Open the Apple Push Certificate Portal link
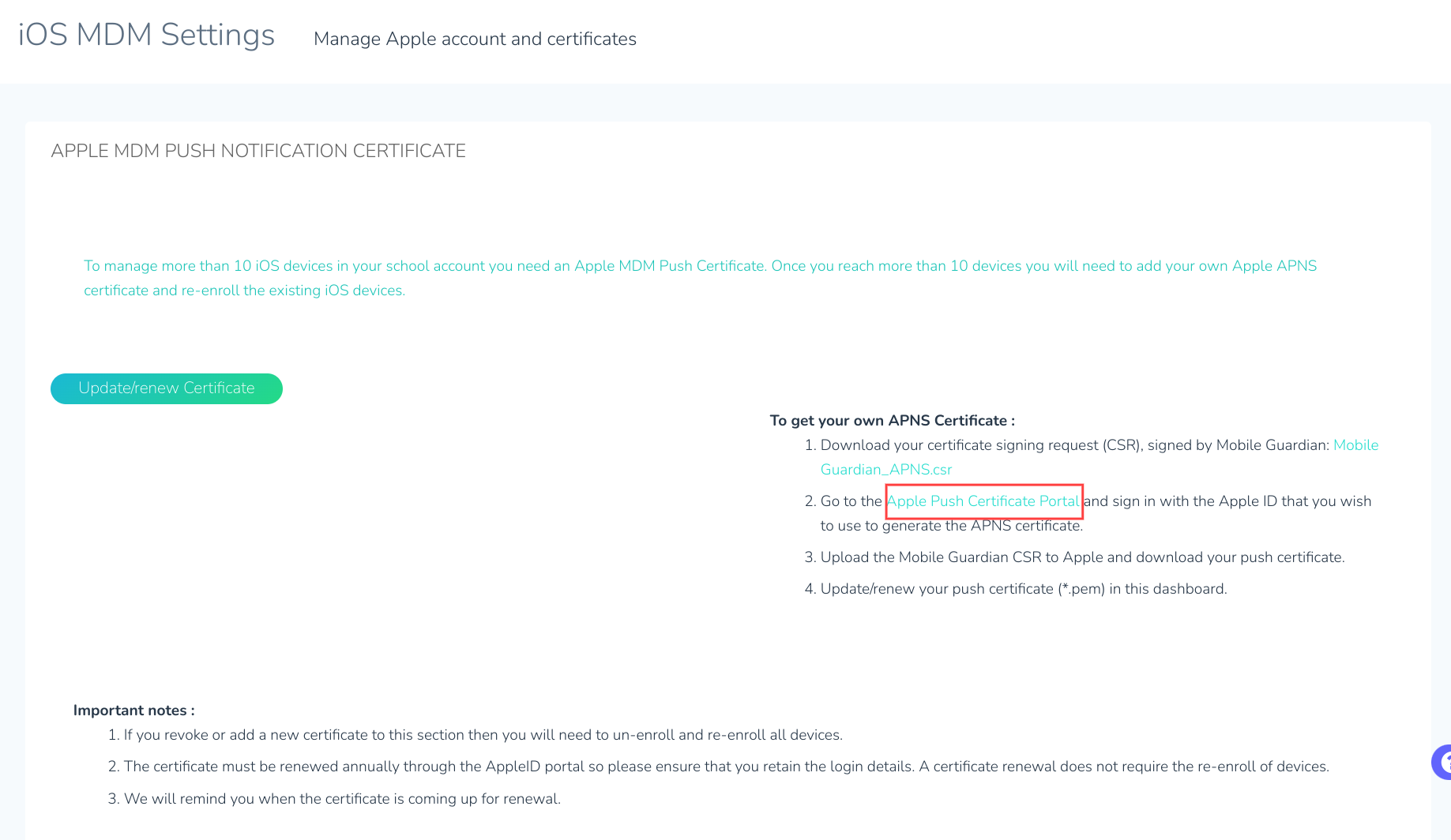 (983, 501)
